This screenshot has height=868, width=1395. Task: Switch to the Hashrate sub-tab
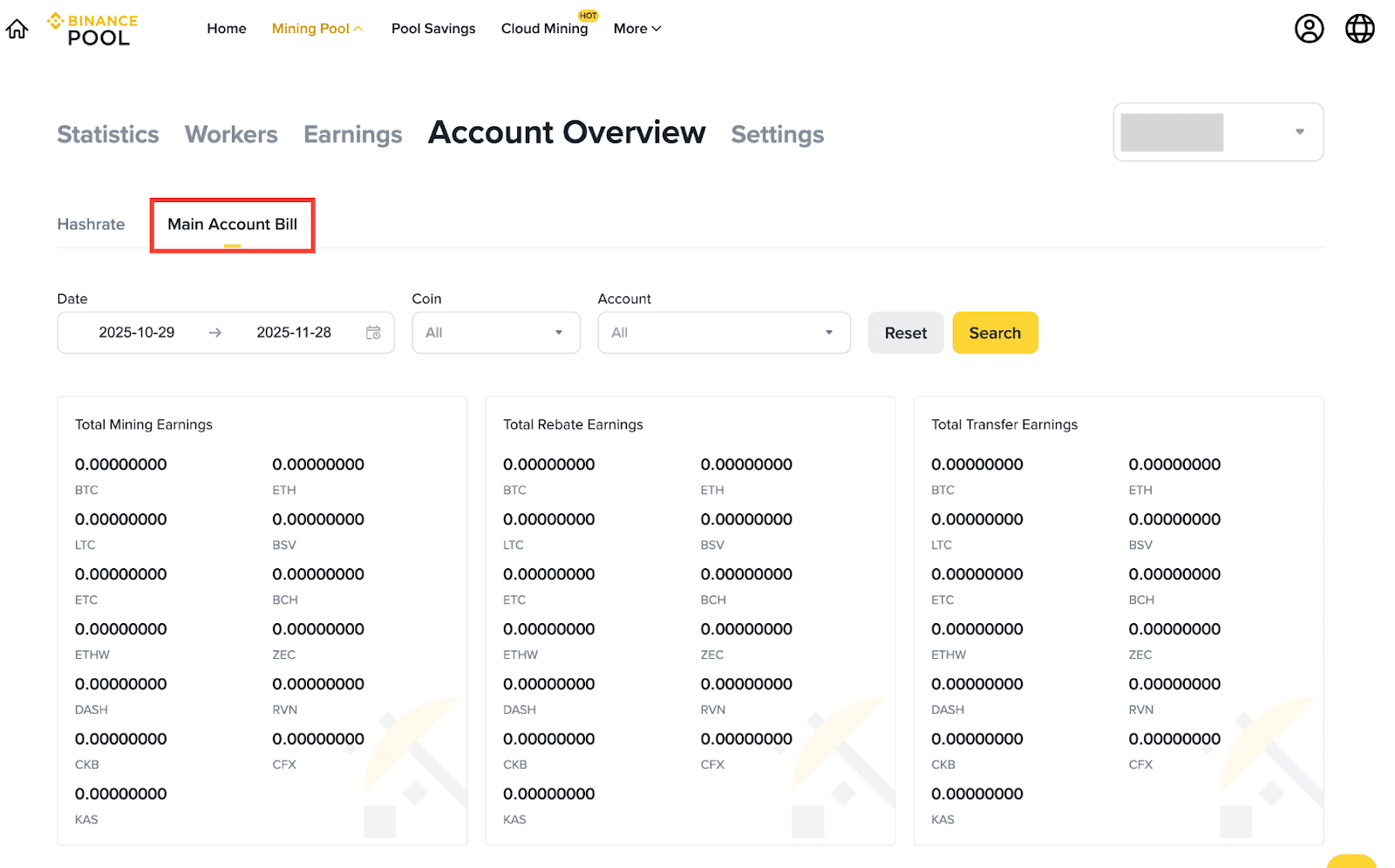(91, 224)
